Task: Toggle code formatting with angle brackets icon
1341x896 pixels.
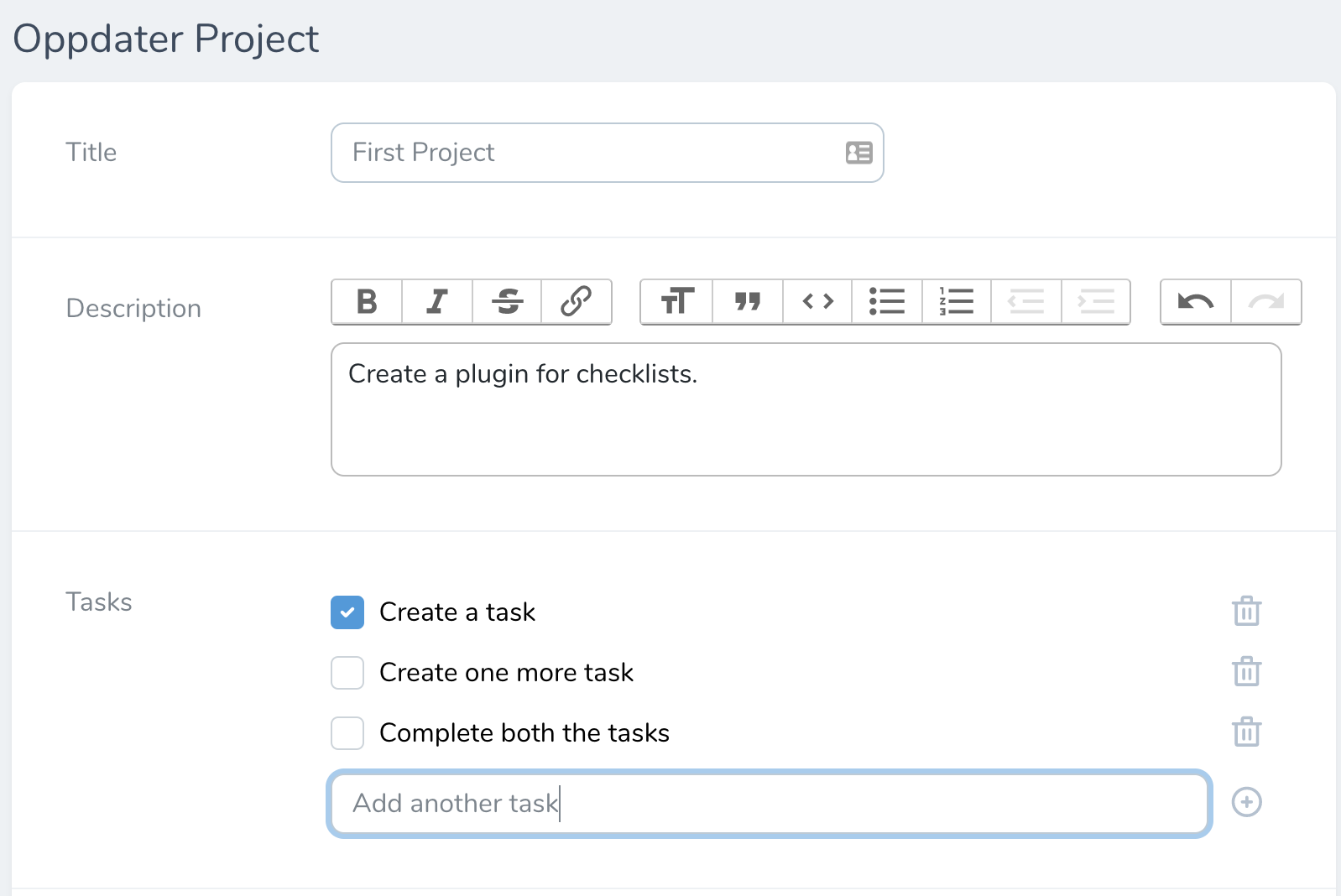Action: tap(817, 301)
